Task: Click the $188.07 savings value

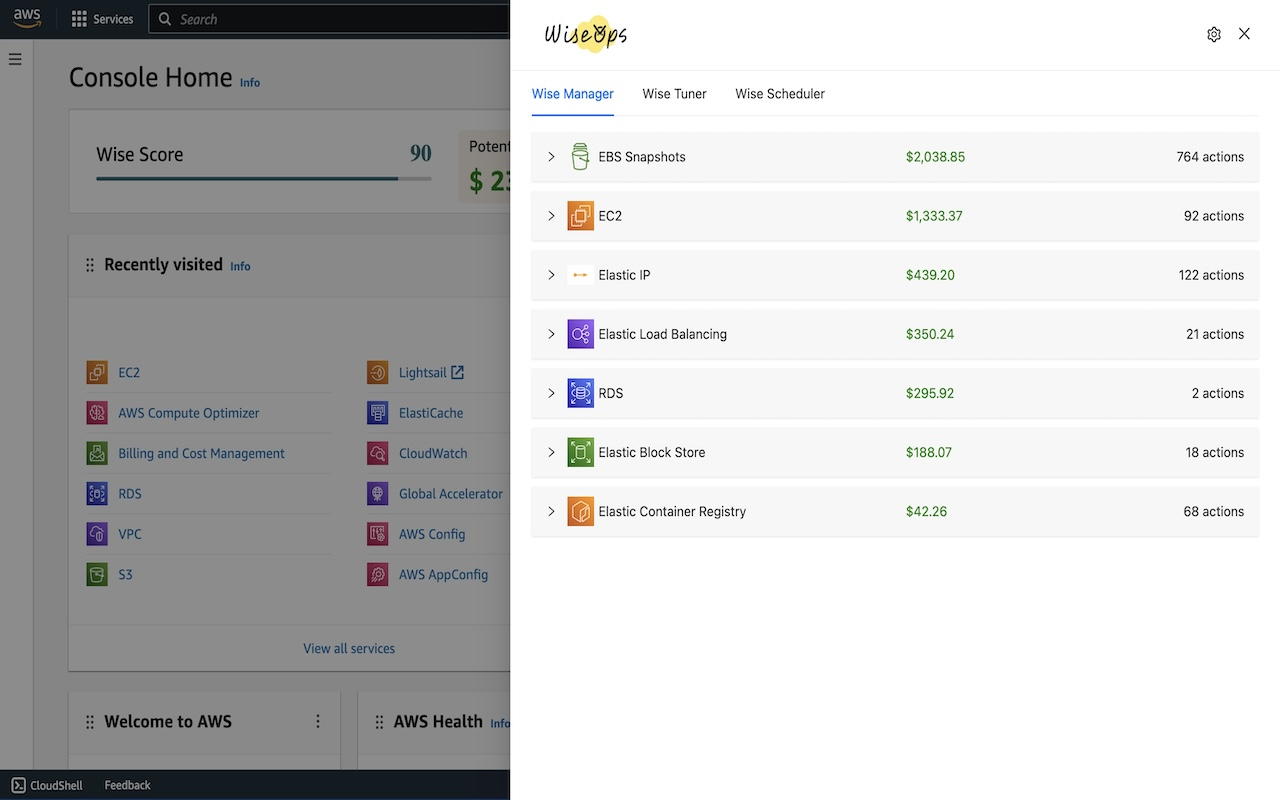Action: (929, 452)
